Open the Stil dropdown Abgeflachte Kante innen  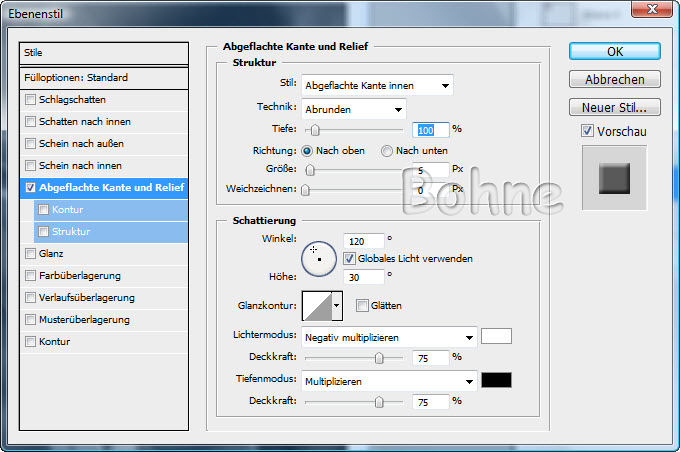[x=378, y=86]
